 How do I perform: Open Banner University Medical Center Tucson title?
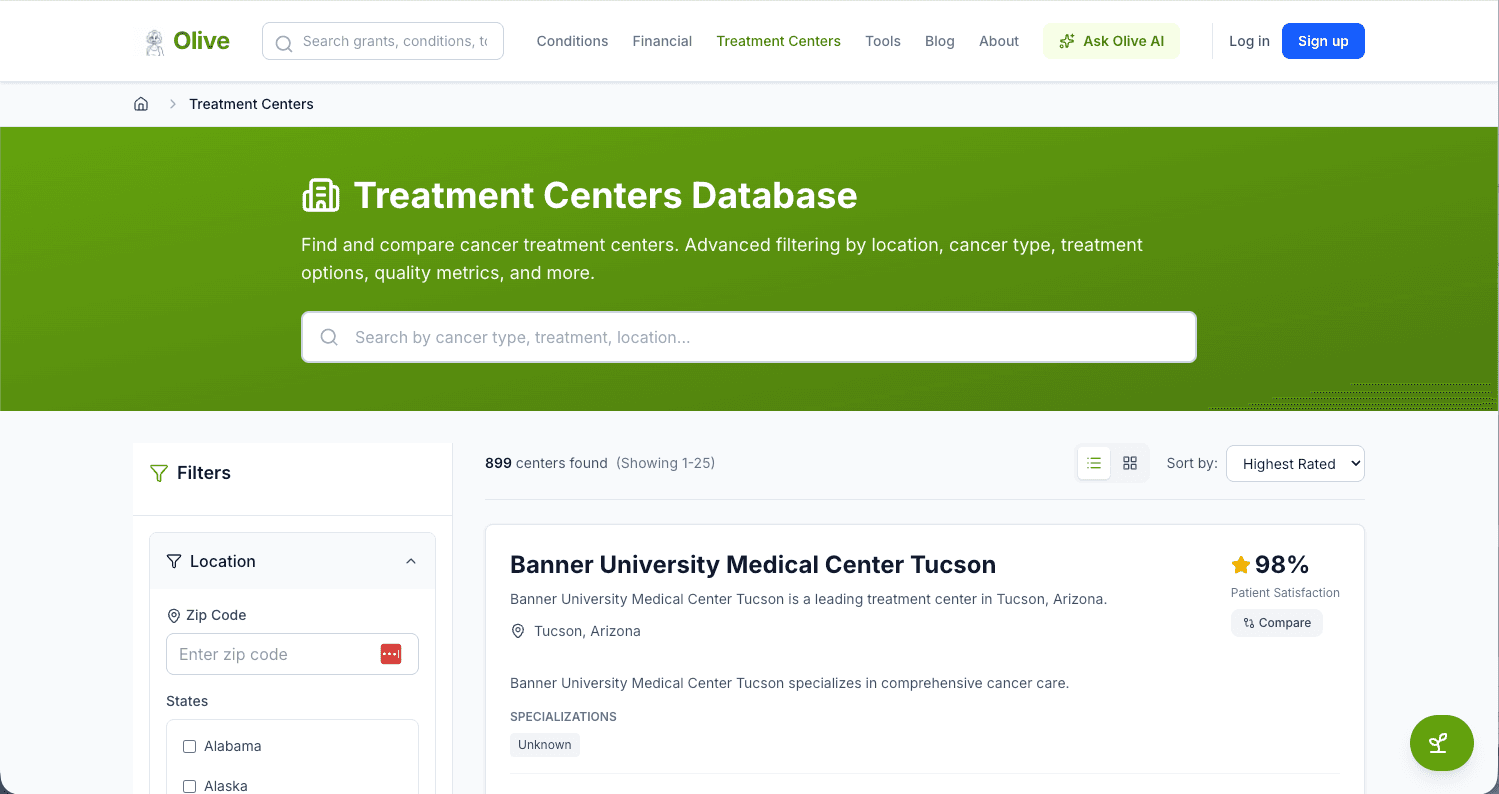(753, 565)
